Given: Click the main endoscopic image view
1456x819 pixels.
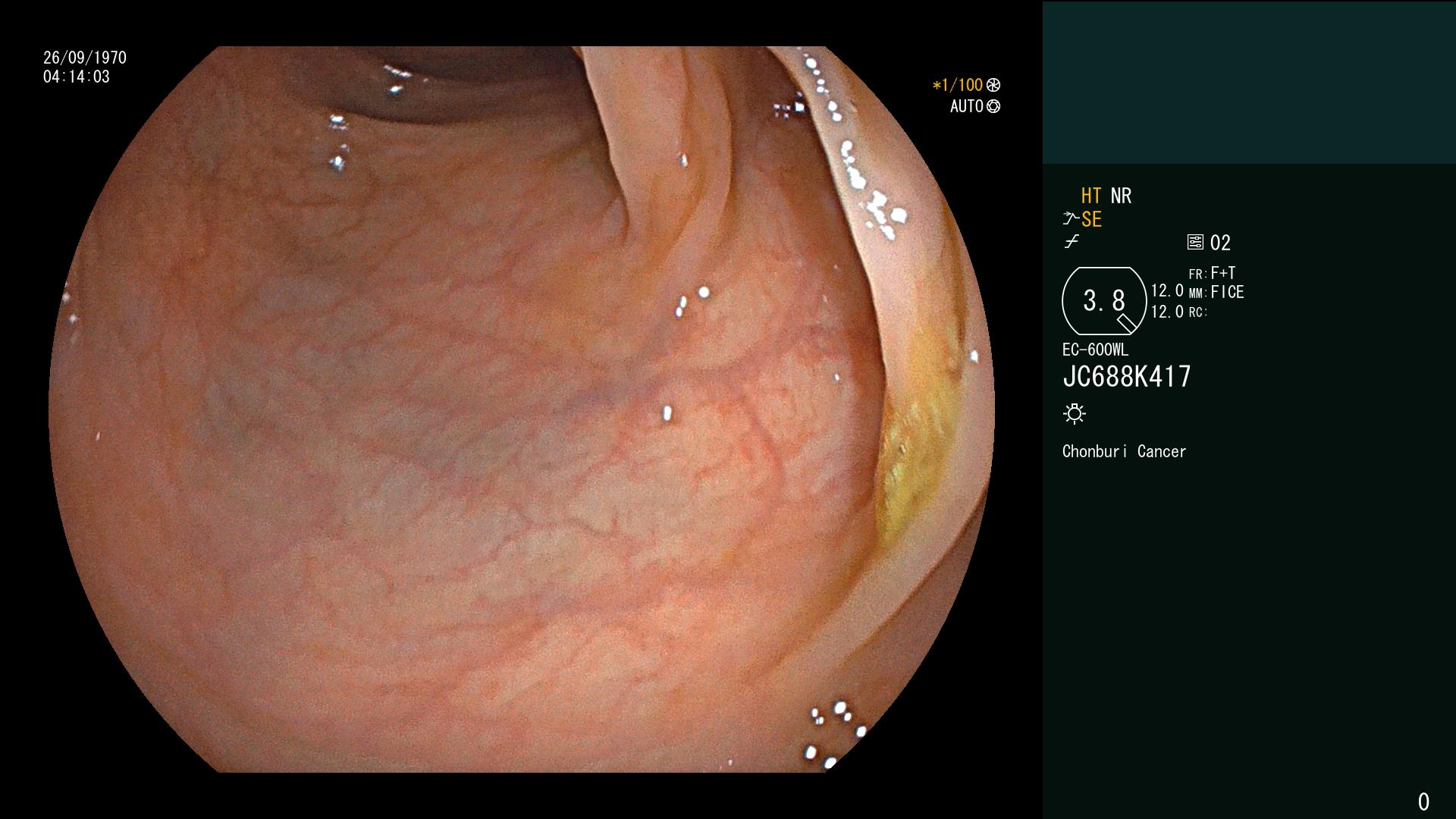Looking at the screenshot, I should tap(521, 409).
